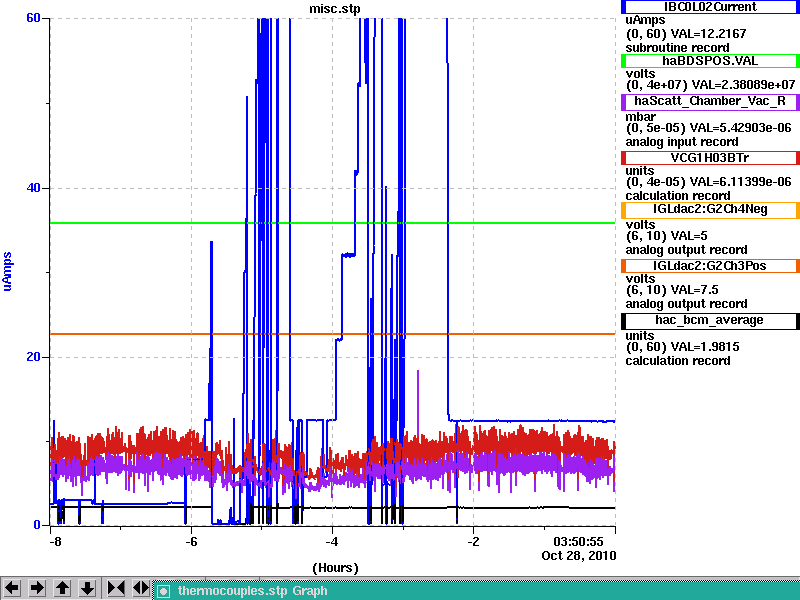Select the VCG1H03BTr red legend entry

[710, 158]
